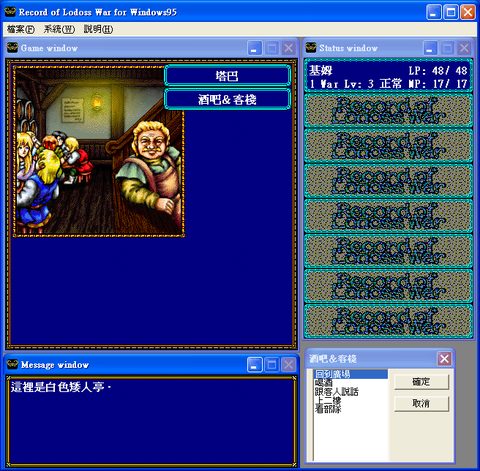Click the Status window title icon
Viewport: 480px width, 471px height.
311,48
